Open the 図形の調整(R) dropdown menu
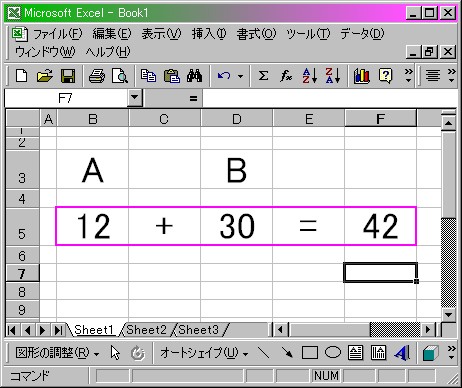Viewport: 462px width, 388px height. click(57, 353)
